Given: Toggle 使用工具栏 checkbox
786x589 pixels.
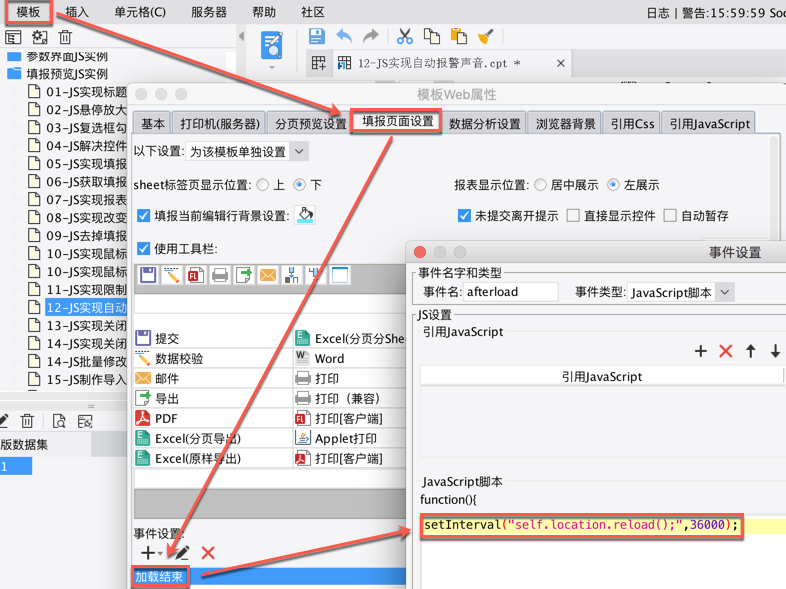Looking at the screenshot, I should point(143,249).
